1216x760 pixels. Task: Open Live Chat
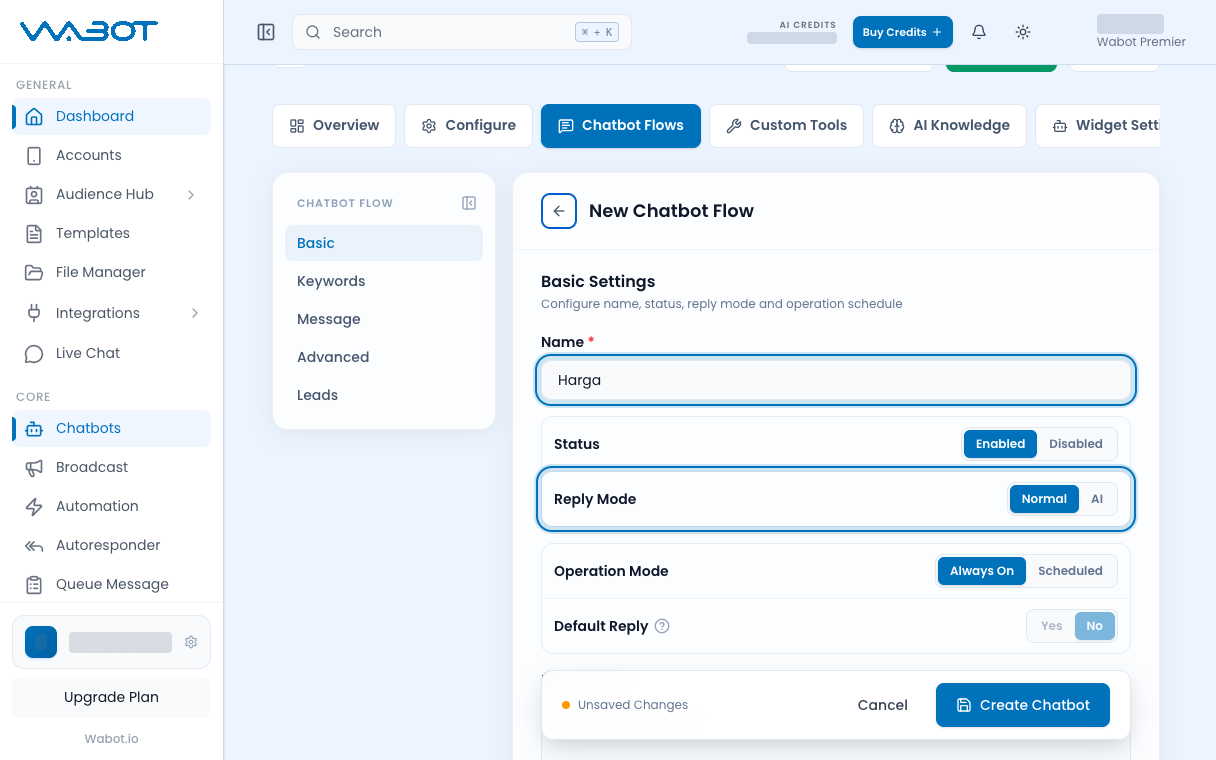(112, 353)
